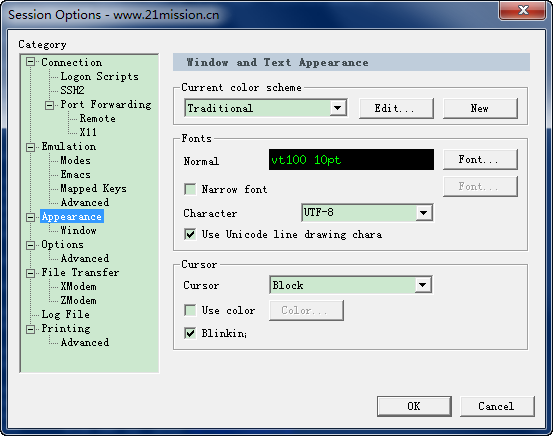Image resolution: width=553 pixels, height=436 pixels.
Task: Select Mapped Keys in the tree
Action: point(93,188)
